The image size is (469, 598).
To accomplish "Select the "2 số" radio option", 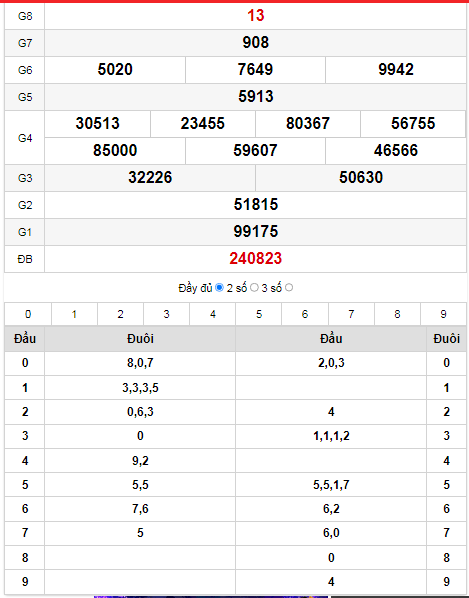I will [x=254, y=288].
